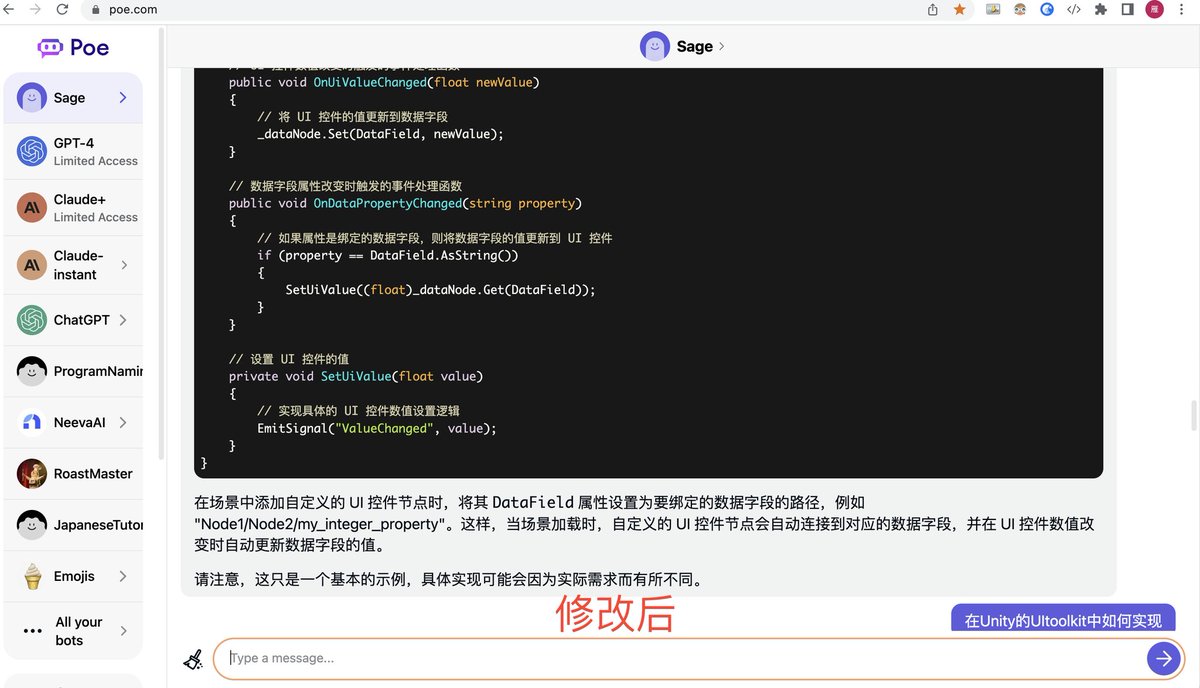Click the share page icon in address bar
1200x688 pixels.
tap(933, 9)
